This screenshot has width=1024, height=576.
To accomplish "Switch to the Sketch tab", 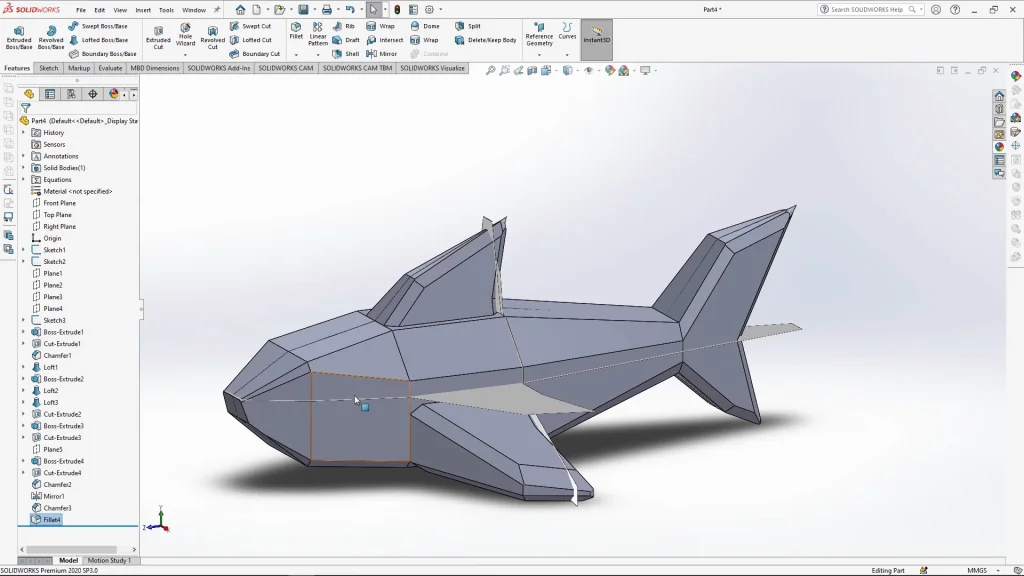I will [49, 68].
